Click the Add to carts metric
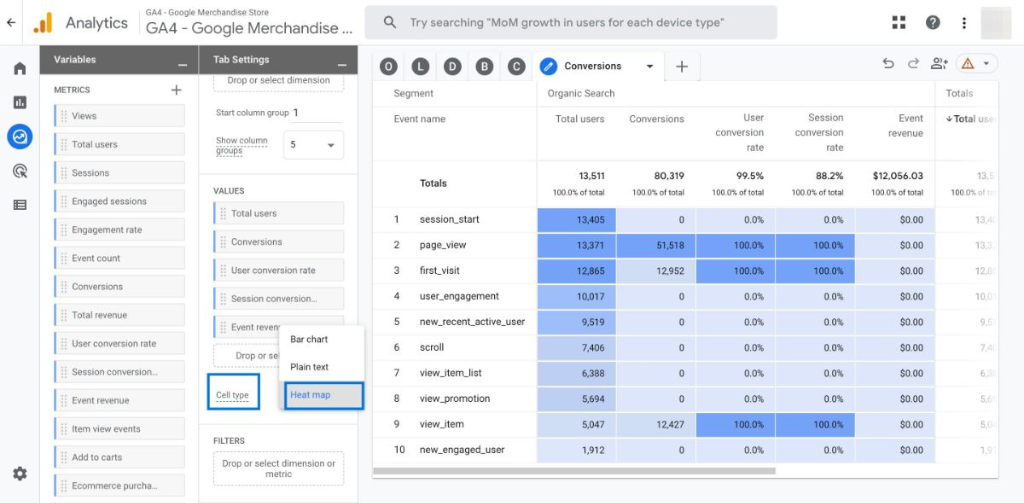This screenshot has height=503, width=1024. coord(120,457)
